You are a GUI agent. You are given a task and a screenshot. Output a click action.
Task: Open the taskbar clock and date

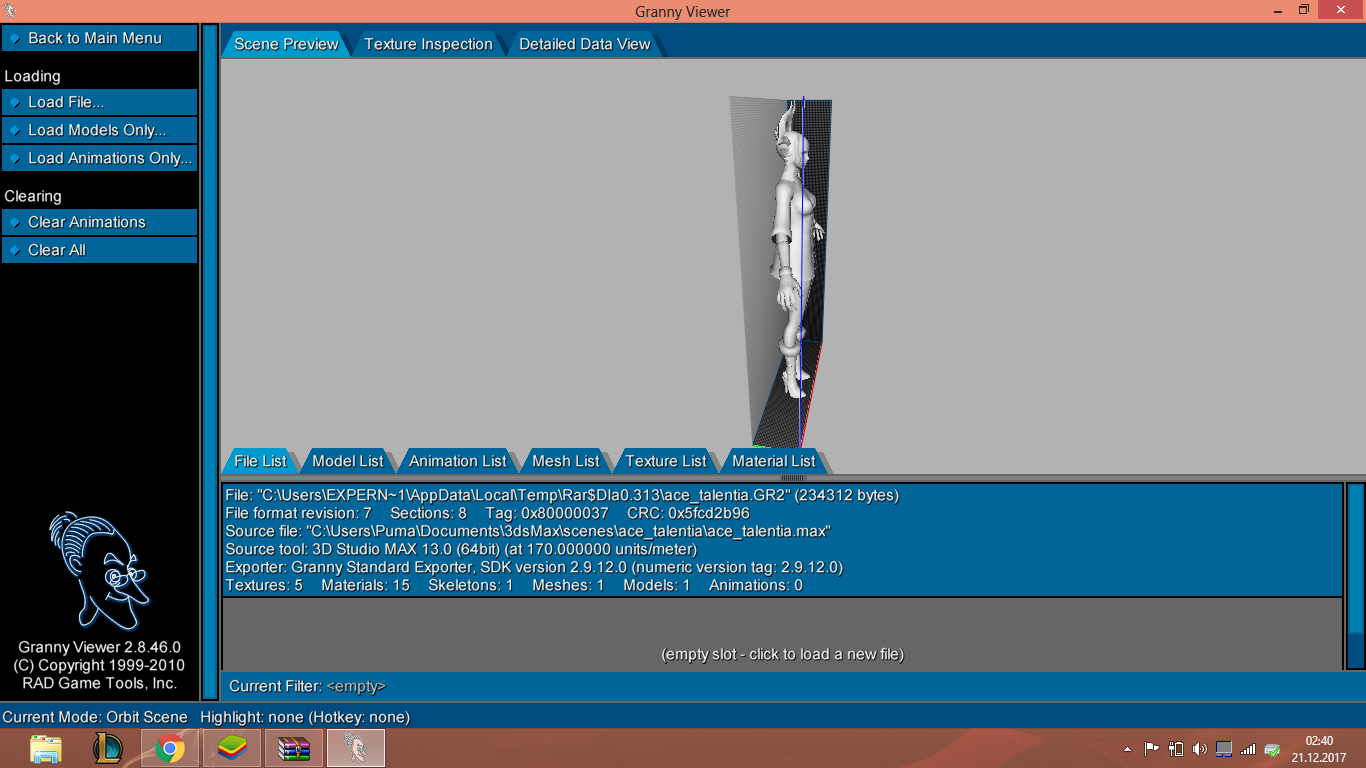(x=1319, y=749)
